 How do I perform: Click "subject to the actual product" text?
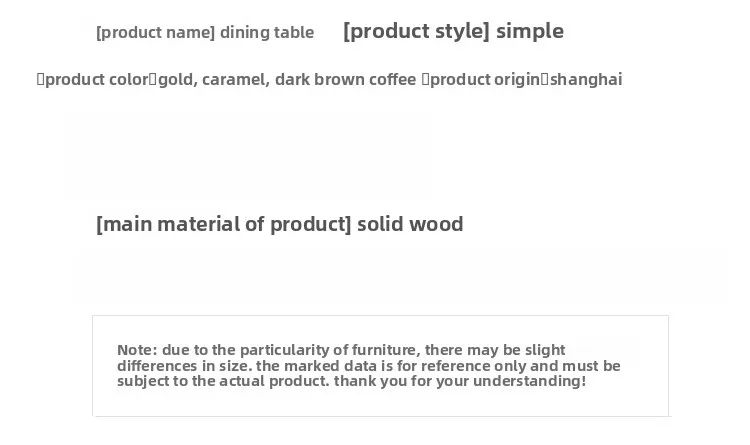pos(223,381)
